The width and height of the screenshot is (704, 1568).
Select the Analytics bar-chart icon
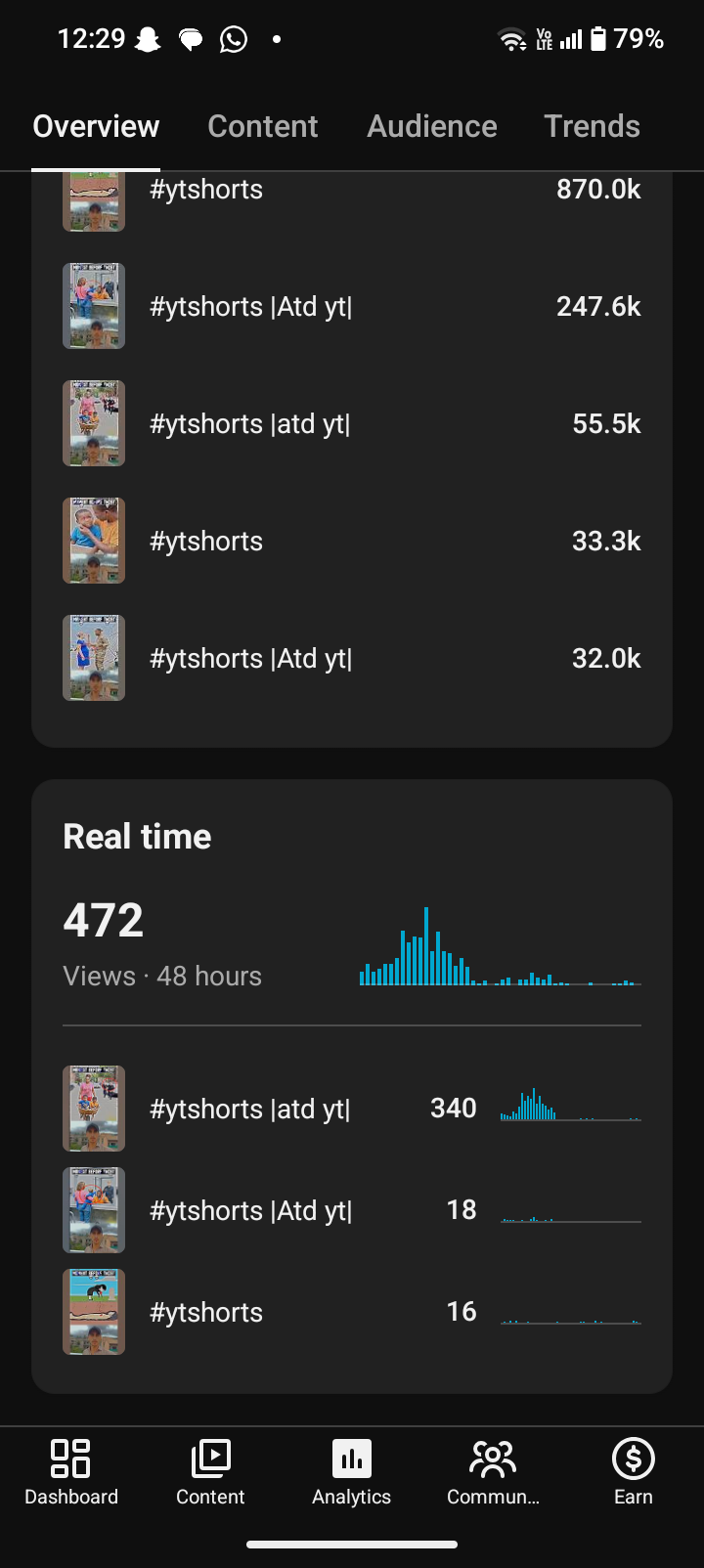[352, 1459]
